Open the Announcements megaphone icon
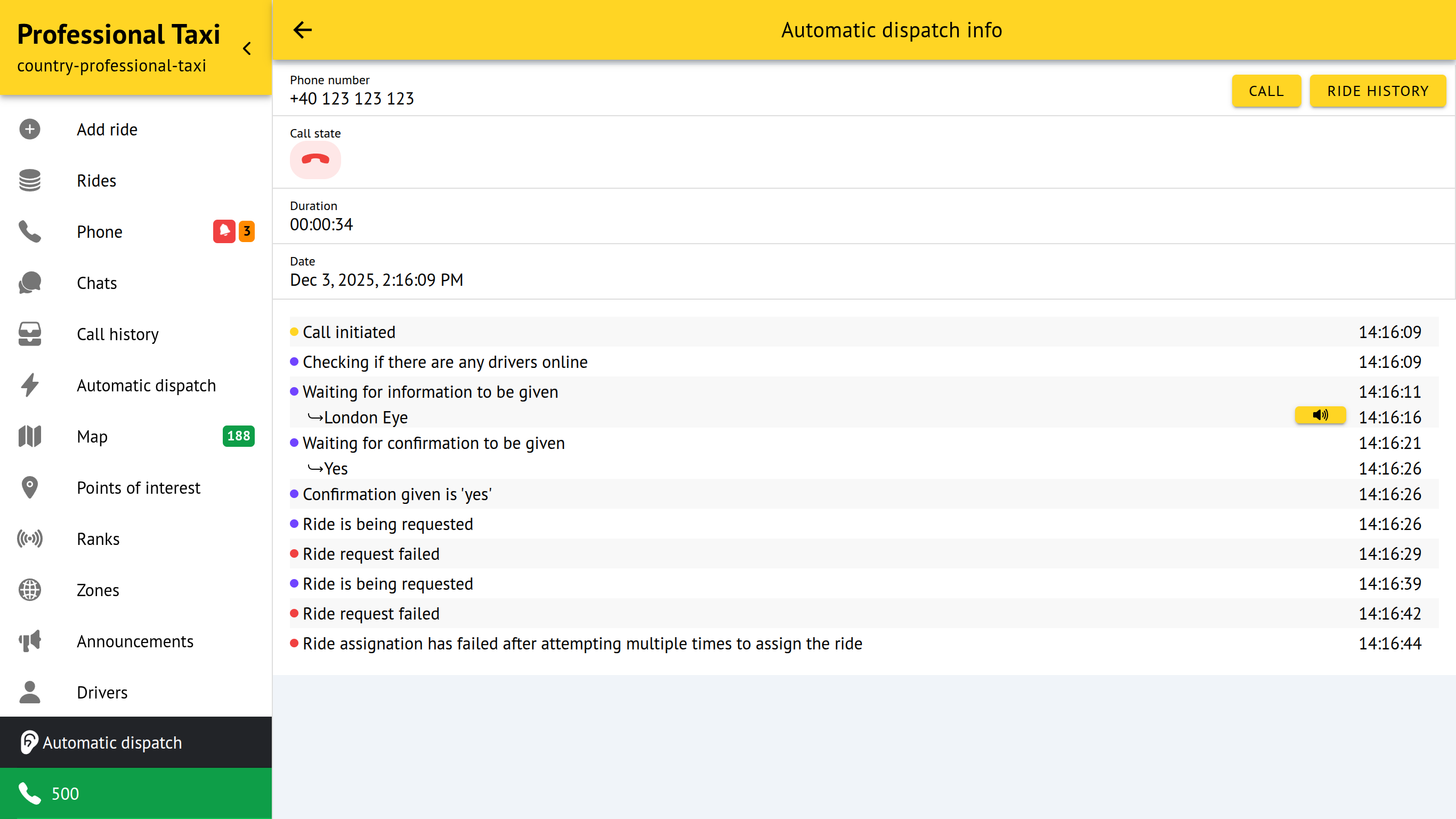 click(x=29, y=641)
